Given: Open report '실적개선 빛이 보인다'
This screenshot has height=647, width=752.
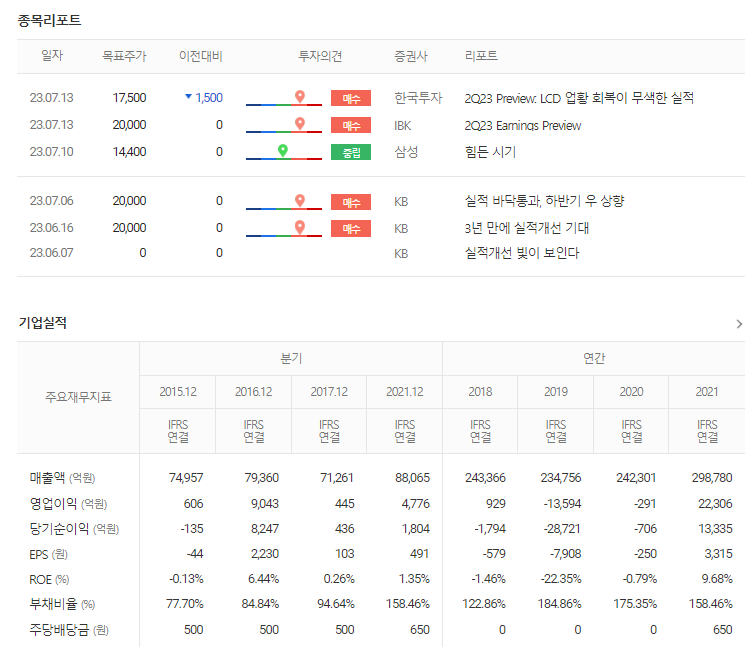Looking at the screenshot, I should [522, 253].
